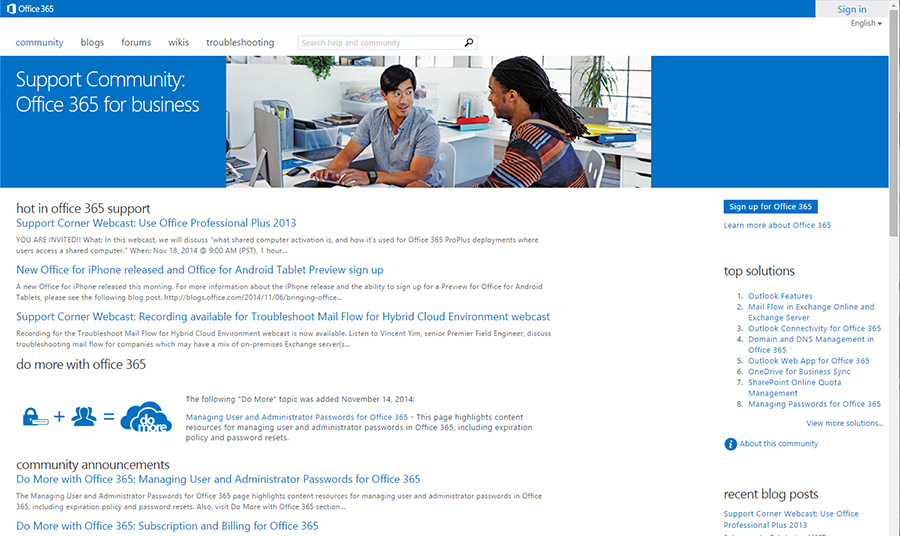Open the English language dropdown
Viewport: 900px width, 536px height.
(x=866, y=24)
